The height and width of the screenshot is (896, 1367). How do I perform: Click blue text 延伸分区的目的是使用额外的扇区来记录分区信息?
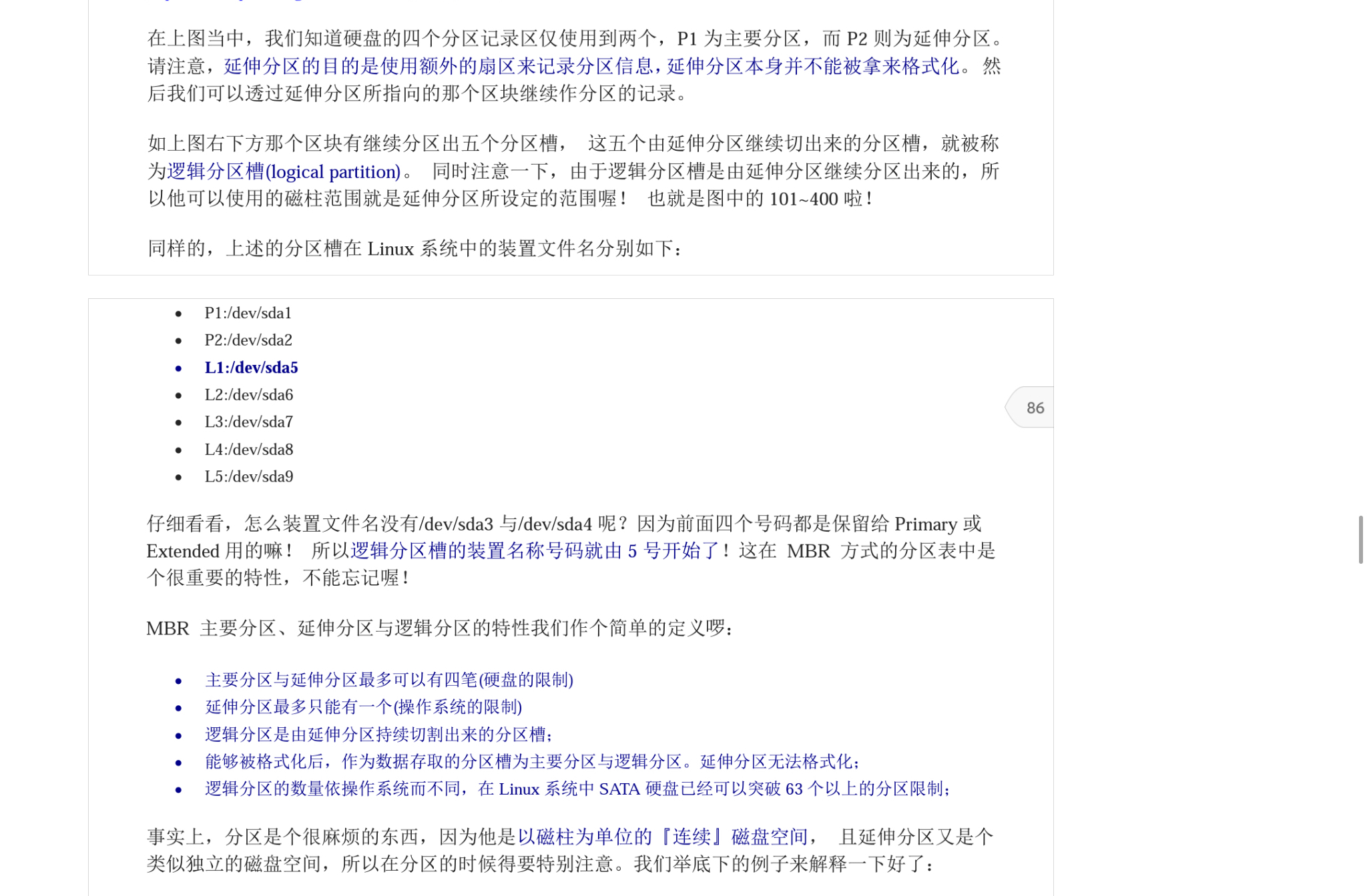click(438, 66)
